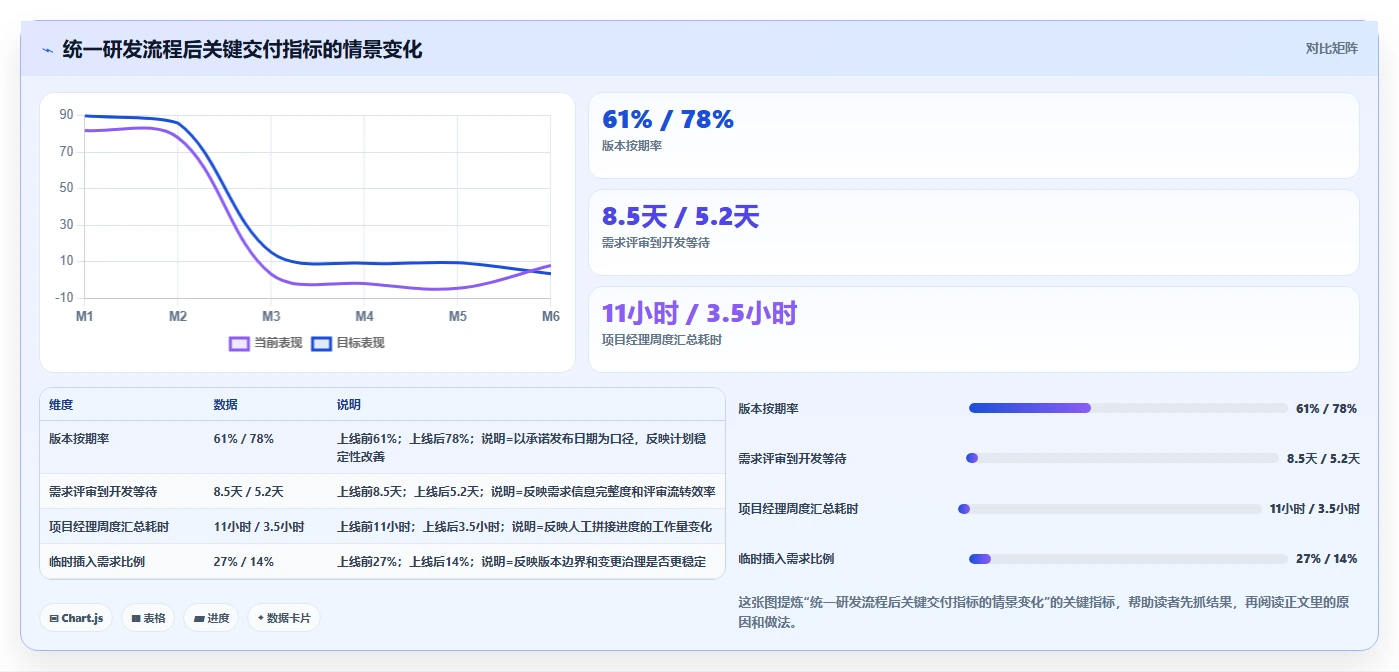Click table value 61% / 78%

click(x=243, y=439)
